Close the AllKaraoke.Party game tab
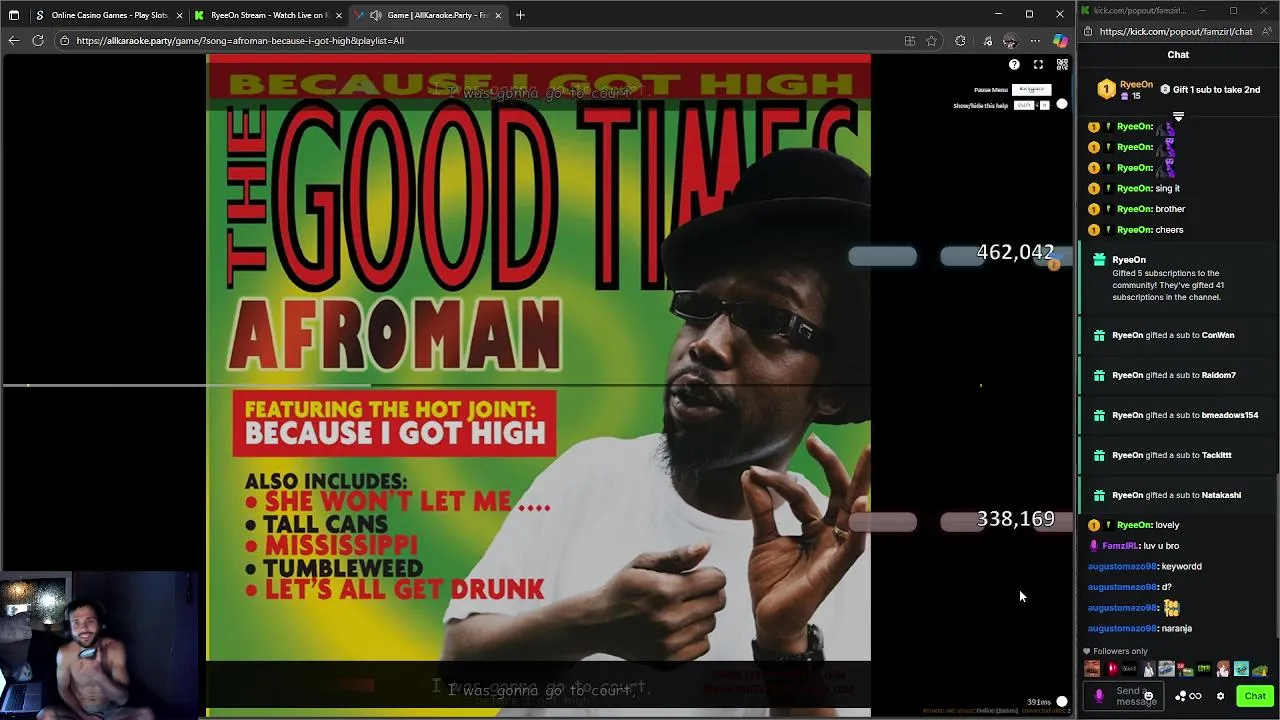This screenshot has width=1280, height=720. click(498, 15)
